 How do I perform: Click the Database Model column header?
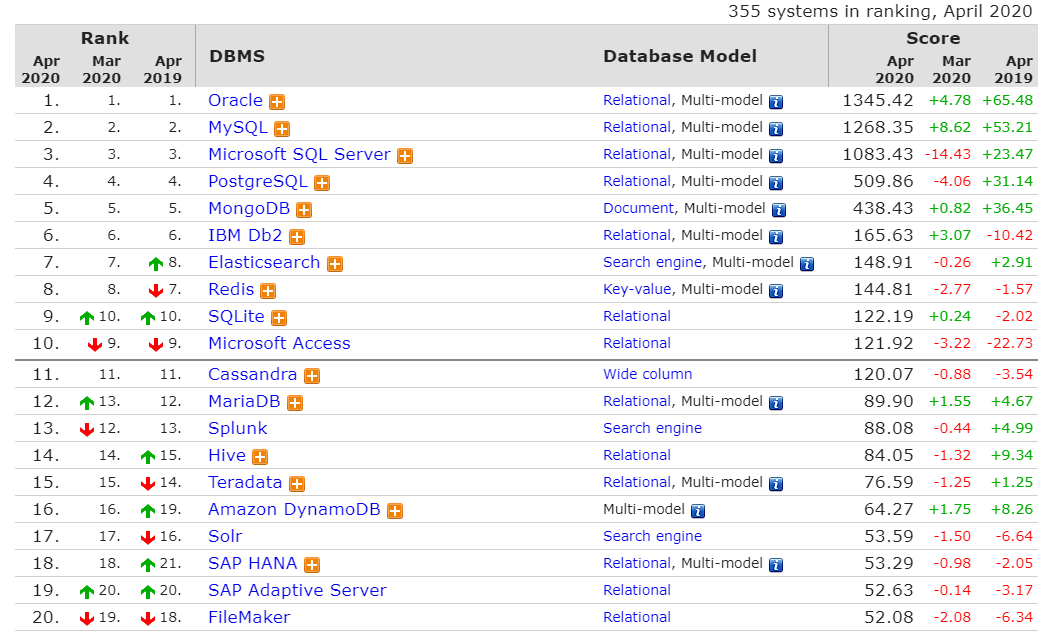click(x=680, y=56)
